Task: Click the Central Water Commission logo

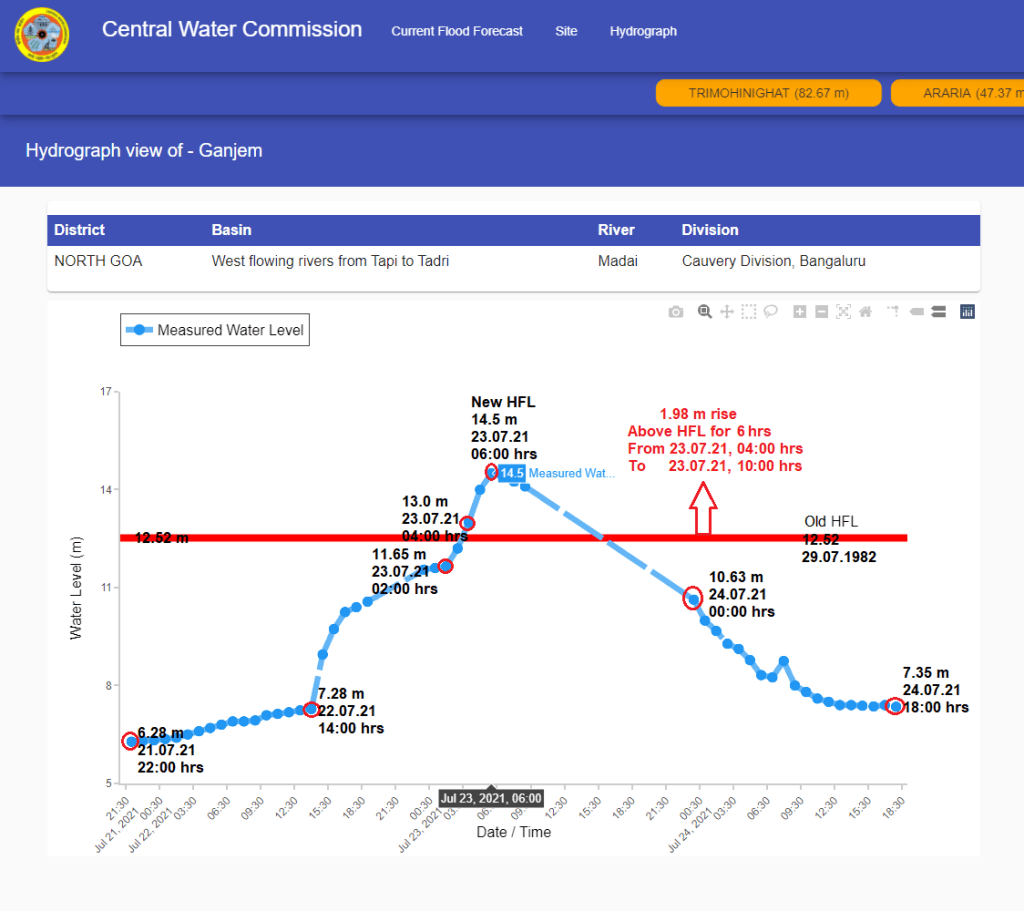Action: tap(42, 34)
